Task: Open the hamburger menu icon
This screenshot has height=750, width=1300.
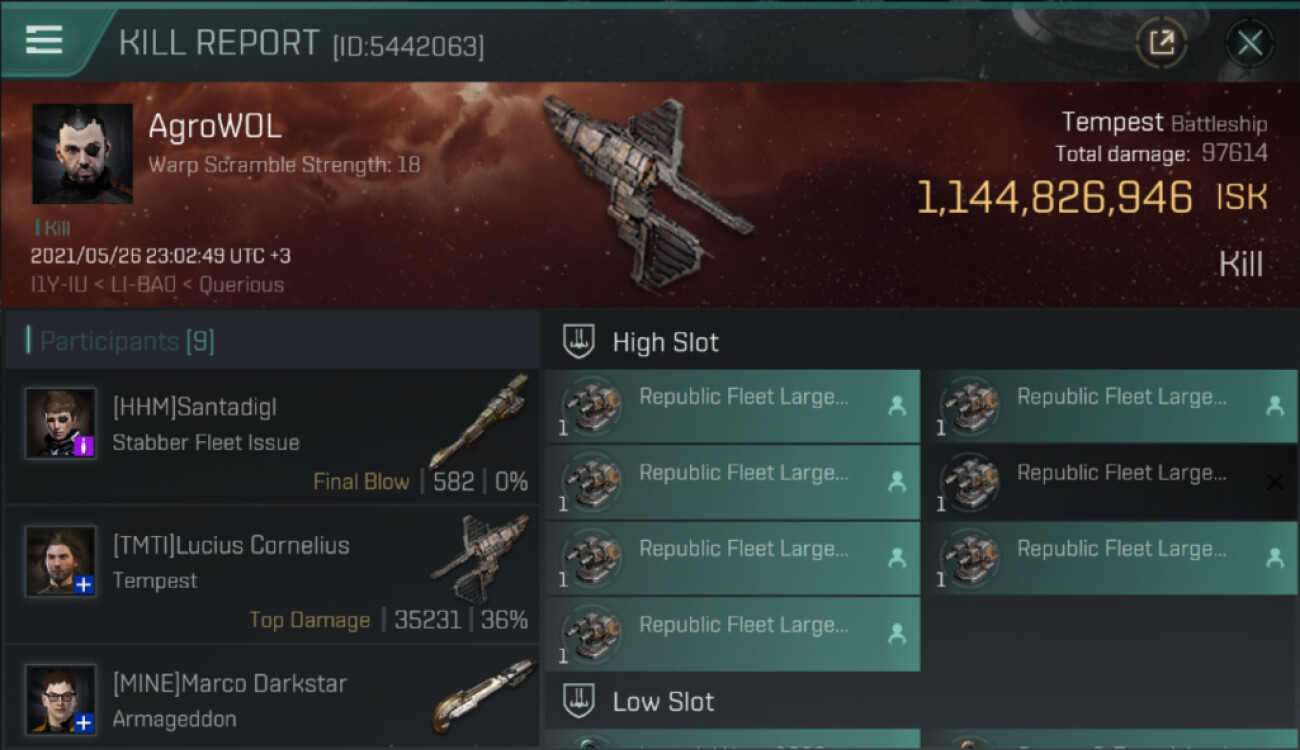Action: point(44,40)
